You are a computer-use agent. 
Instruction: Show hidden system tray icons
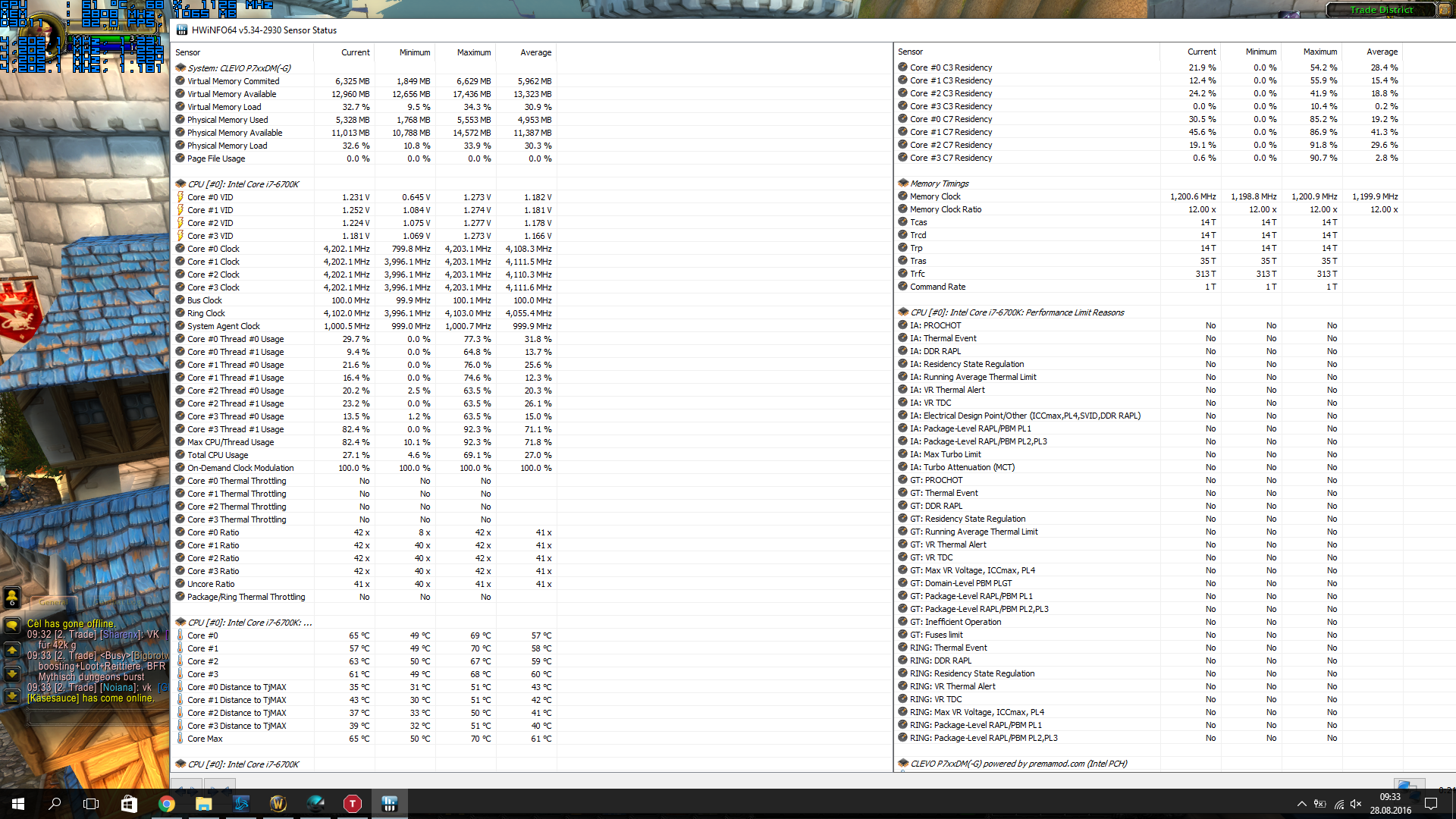point(1301,804)
